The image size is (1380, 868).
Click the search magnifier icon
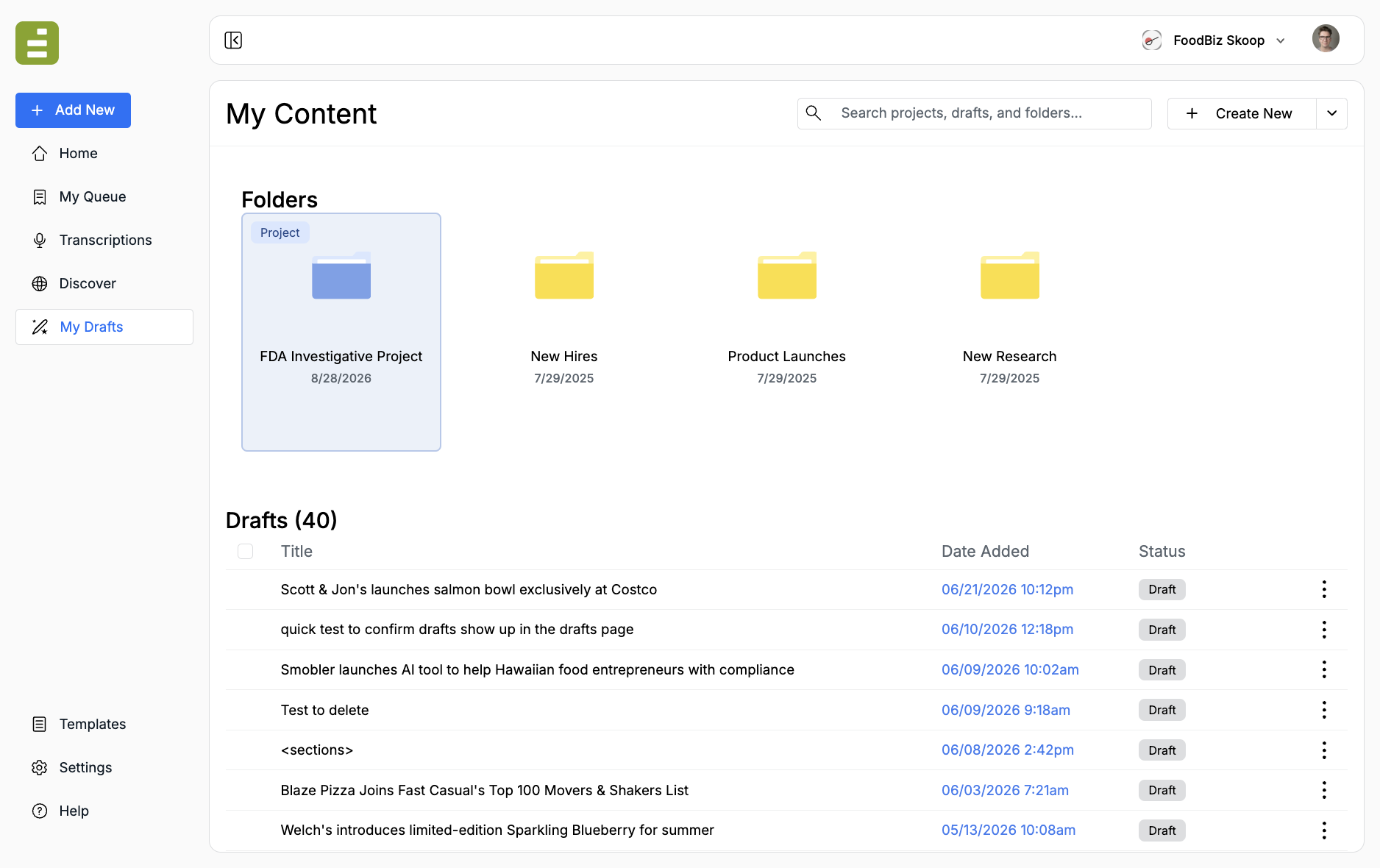(813, 113)
